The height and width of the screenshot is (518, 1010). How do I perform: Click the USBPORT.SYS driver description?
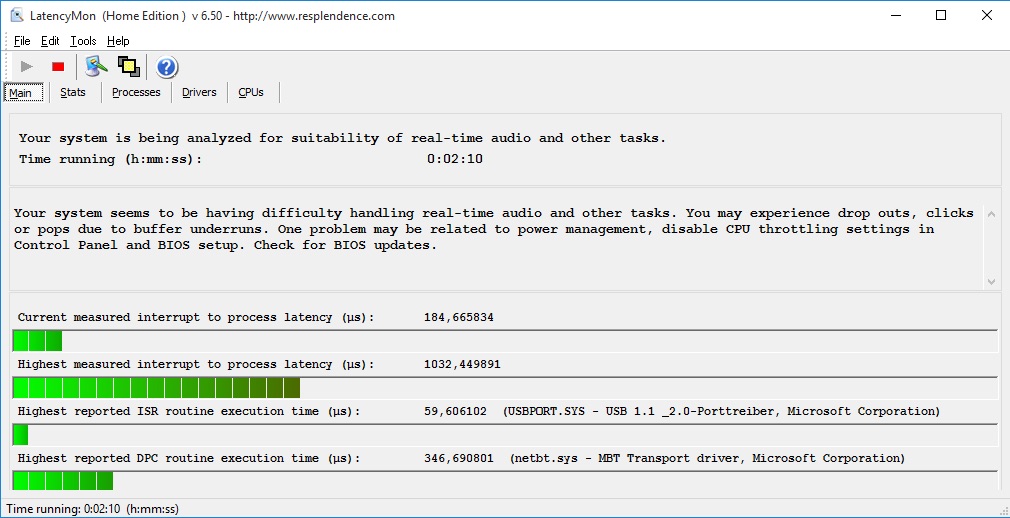(x=721, y=412)
